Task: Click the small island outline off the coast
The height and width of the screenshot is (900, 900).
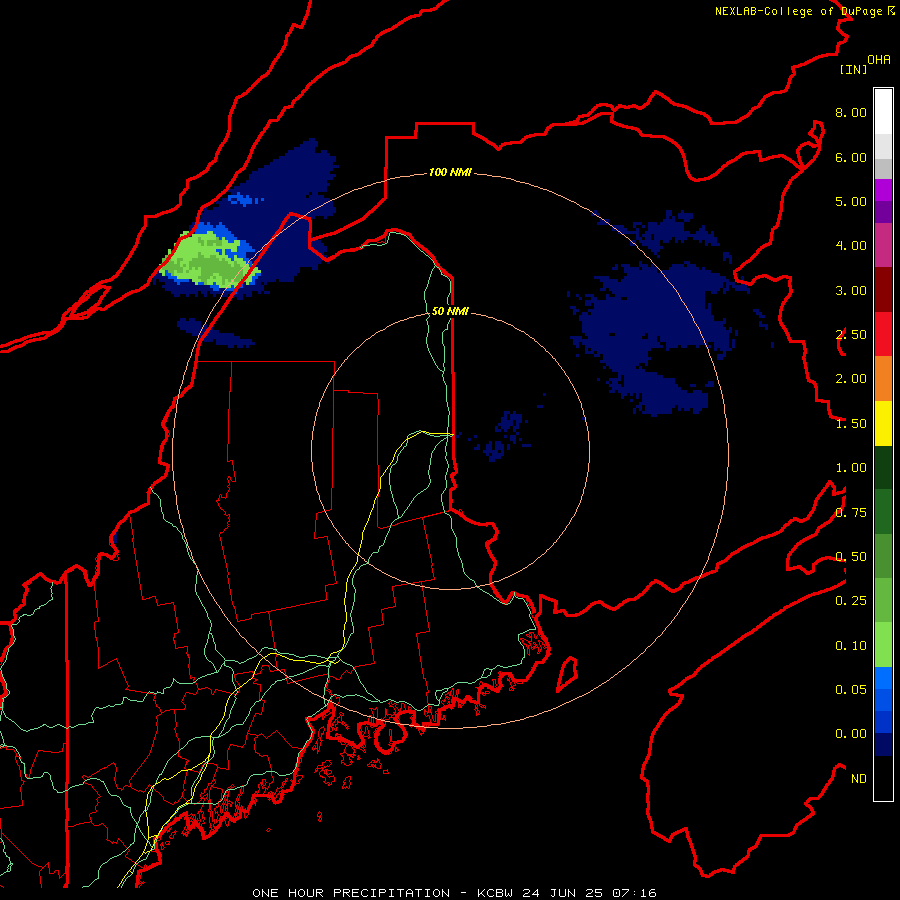Action: [x=567, y=674]
